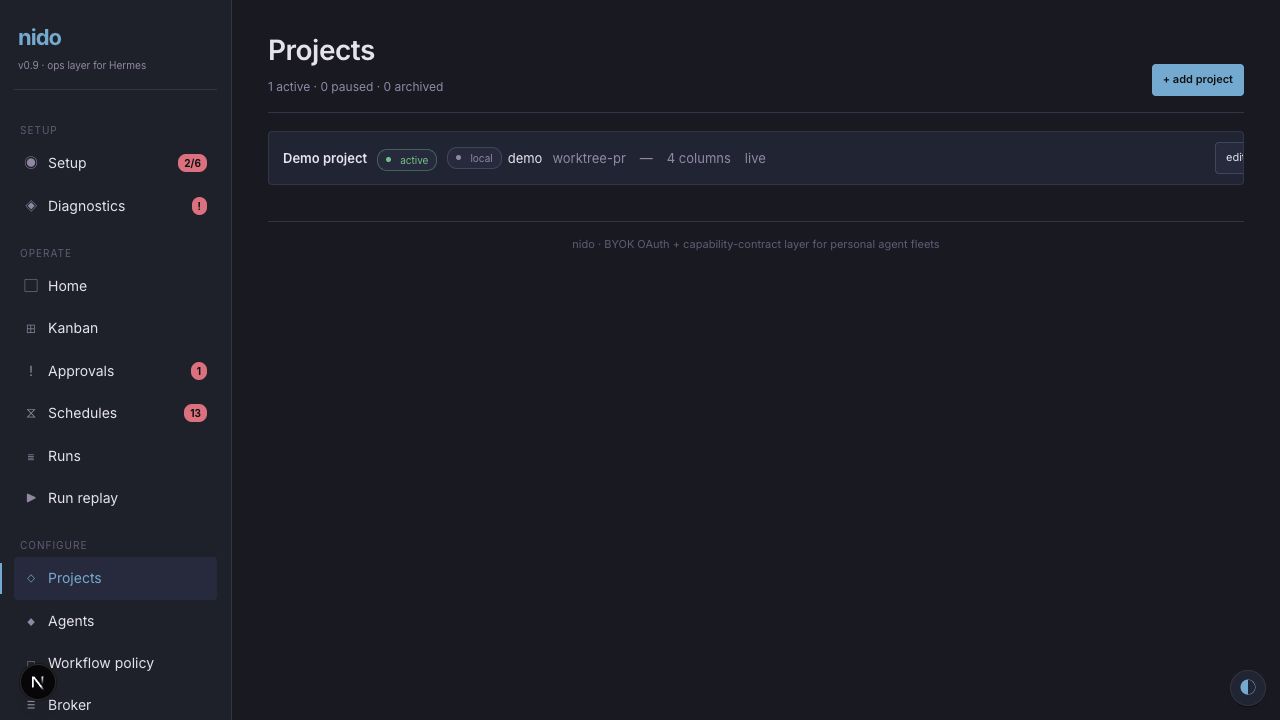Viewport: 1280px width, 720px height.
Task: Click the Schedules count badge 13
Action: 195,413
